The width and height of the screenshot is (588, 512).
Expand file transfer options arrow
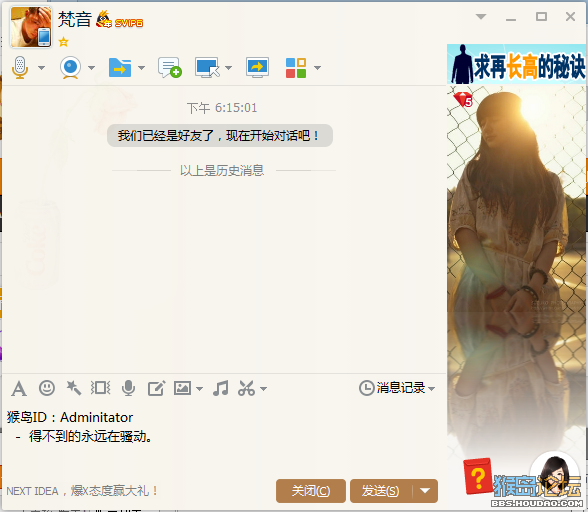click(x=141, y=68)
